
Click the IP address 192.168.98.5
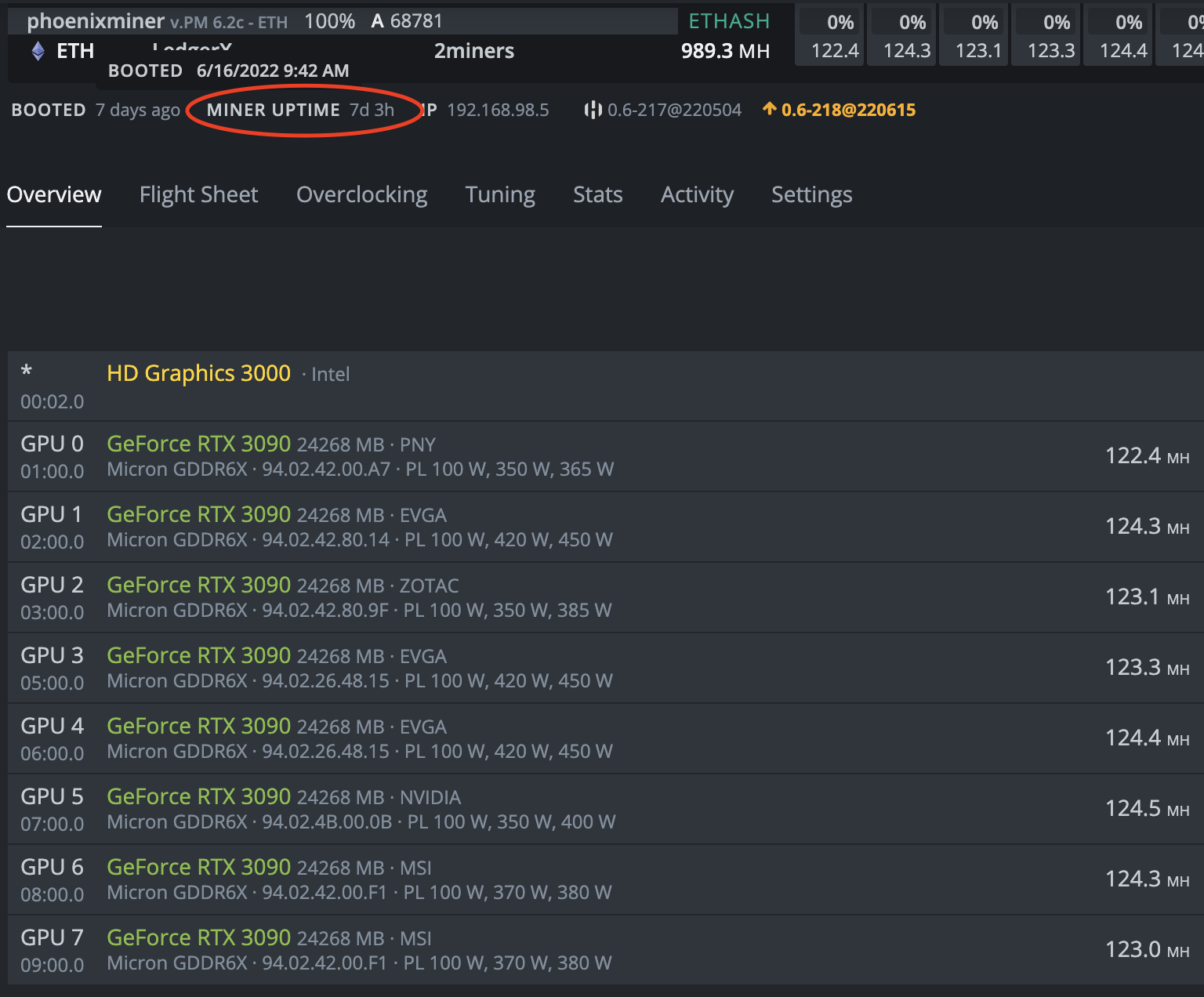pyautogui.click(x=499, y=110)
